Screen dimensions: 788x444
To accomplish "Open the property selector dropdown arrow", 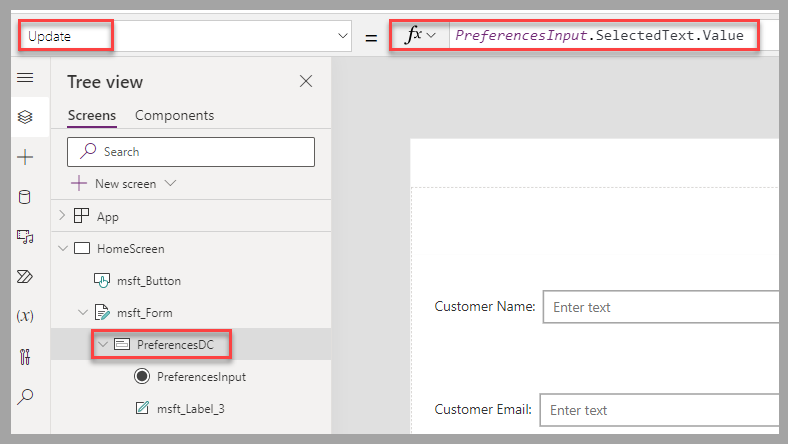I will (343, 36).
